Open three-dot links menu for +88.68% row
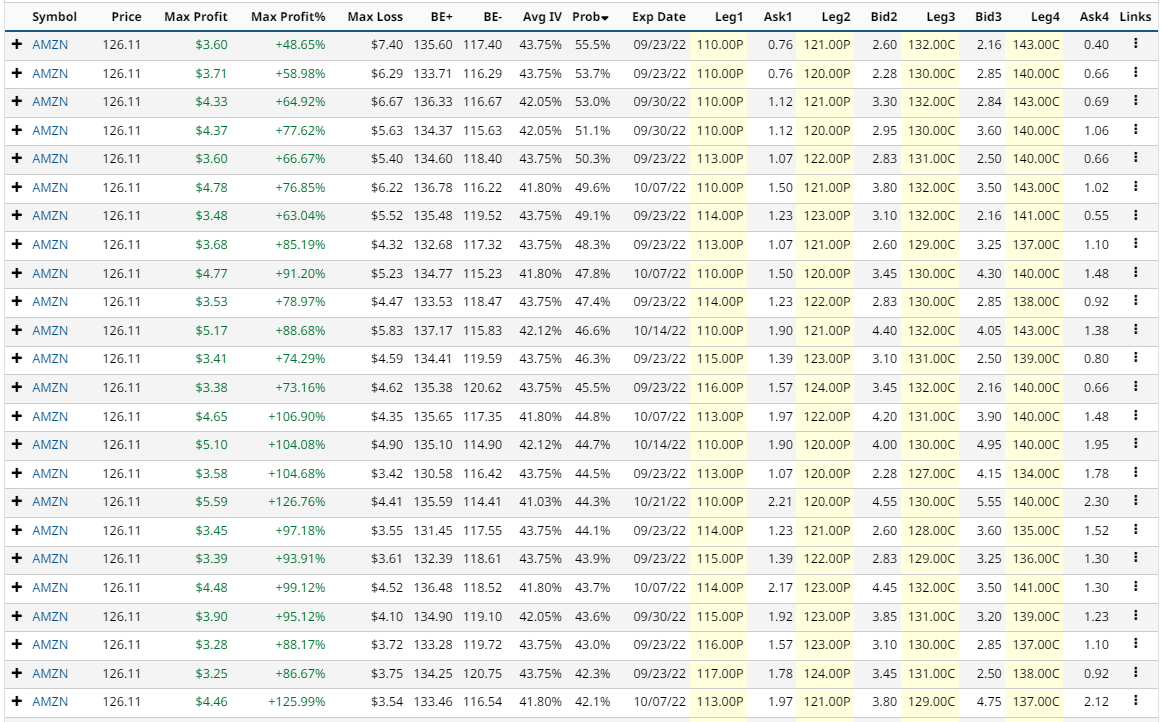1162x722 pixels. [x=1135, y=330]
